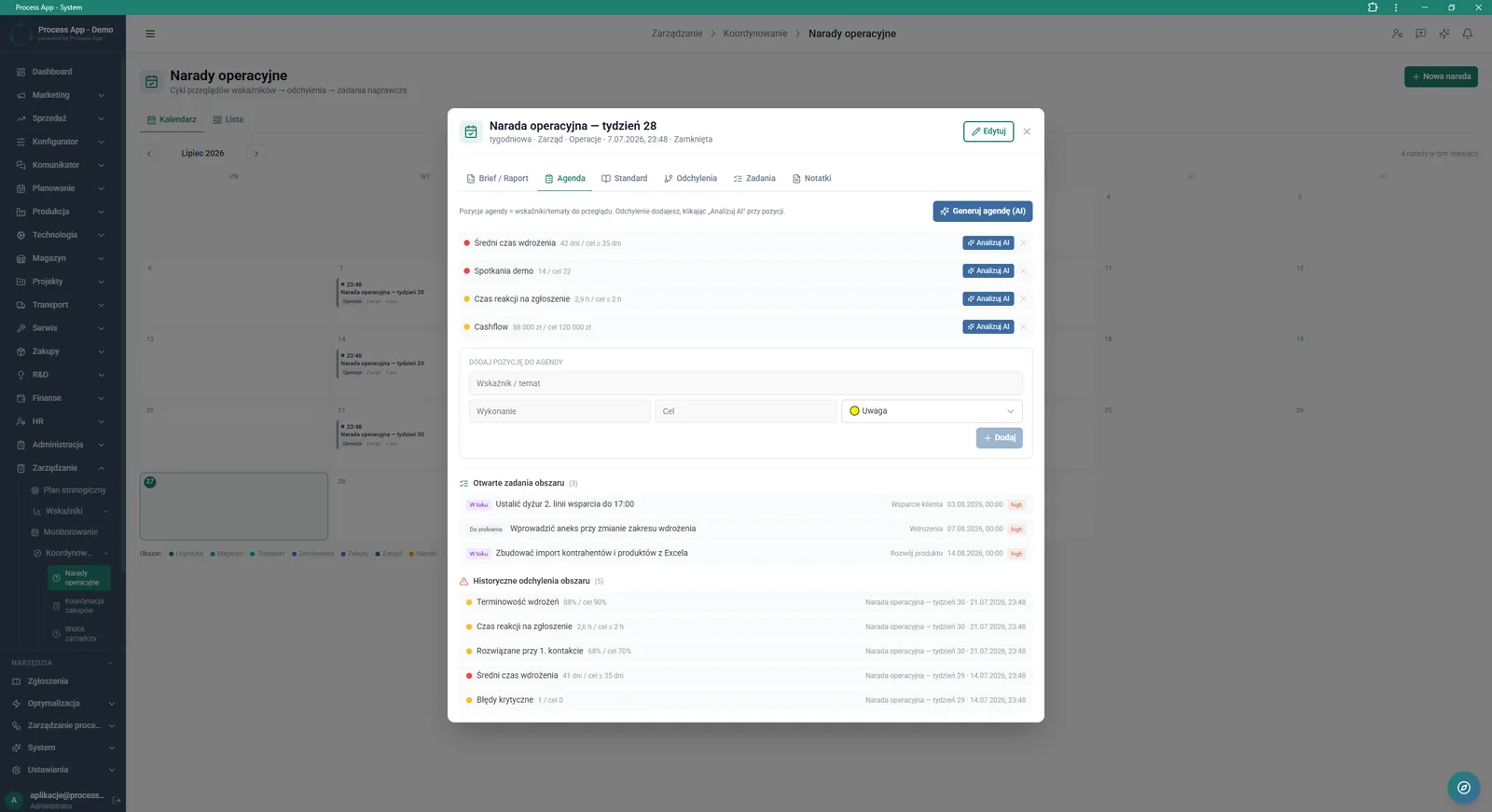Screen dimensions: 1492x812
Task: Open the hamburger sidebar menu icon
Action: tap(150, 34)
